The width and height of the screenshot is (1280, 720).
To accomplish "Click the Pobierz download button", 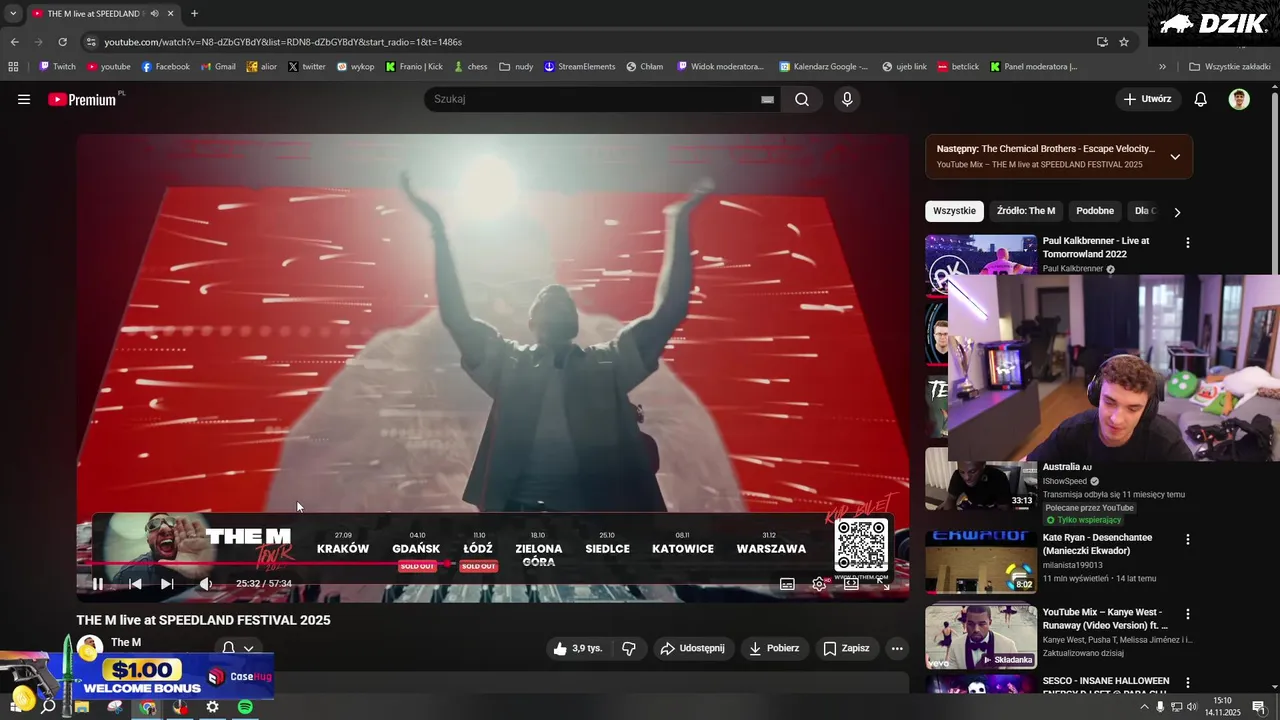I will (x=773, y=648).
